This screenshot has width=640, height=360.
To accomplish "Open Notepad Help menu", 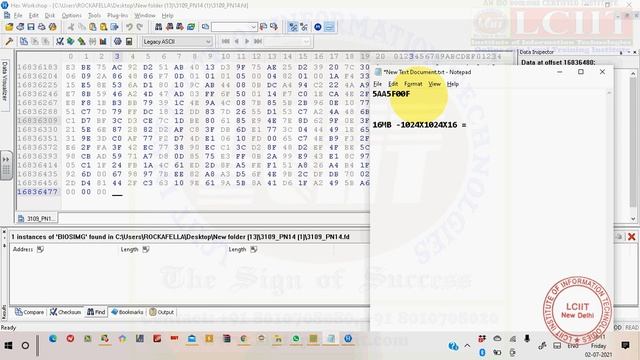I will pyautogui.click(x=453, y=84).
